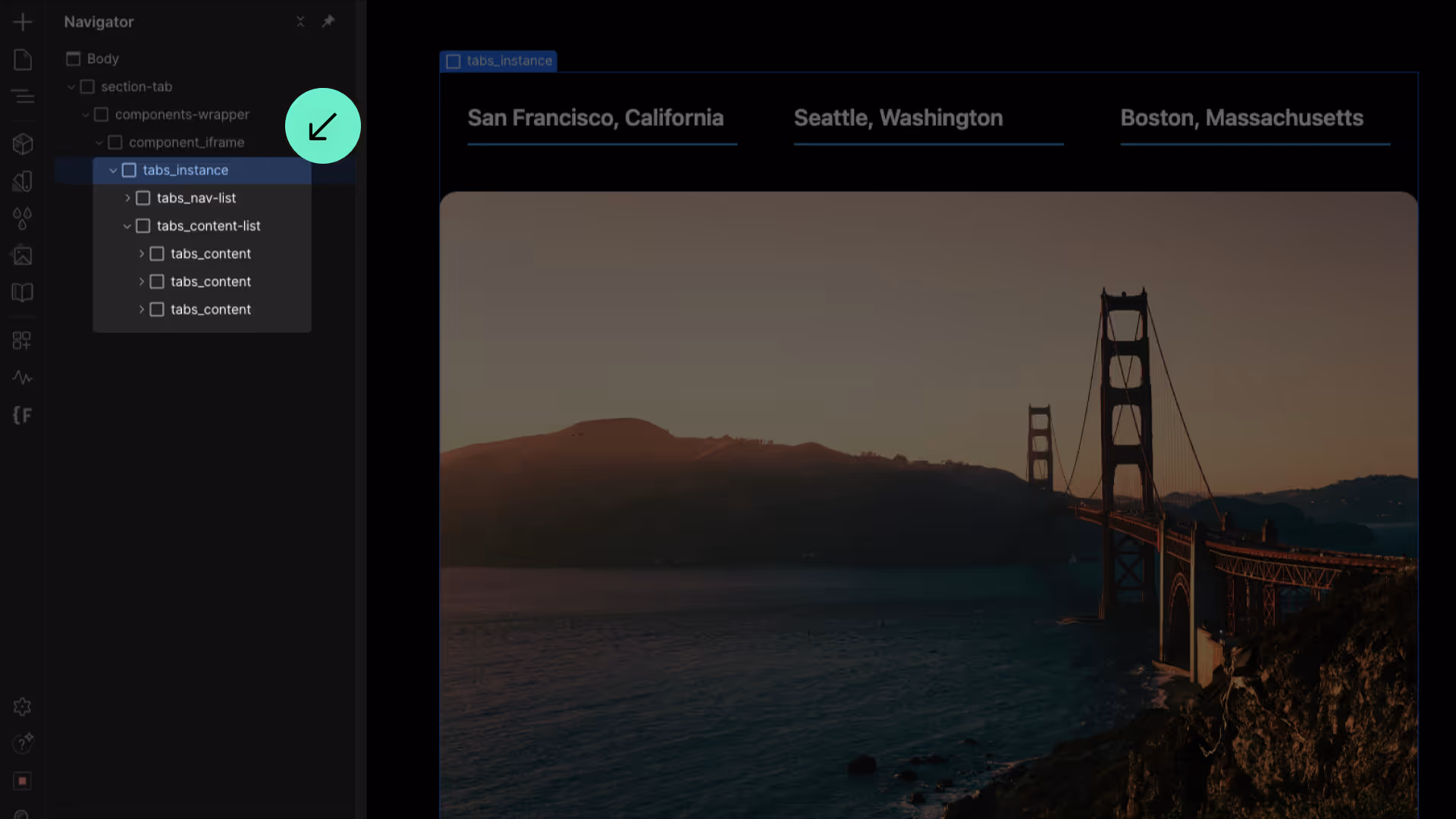Open the Assets image icon
This screenshot has width=1456, height=819.
[23, 256]
